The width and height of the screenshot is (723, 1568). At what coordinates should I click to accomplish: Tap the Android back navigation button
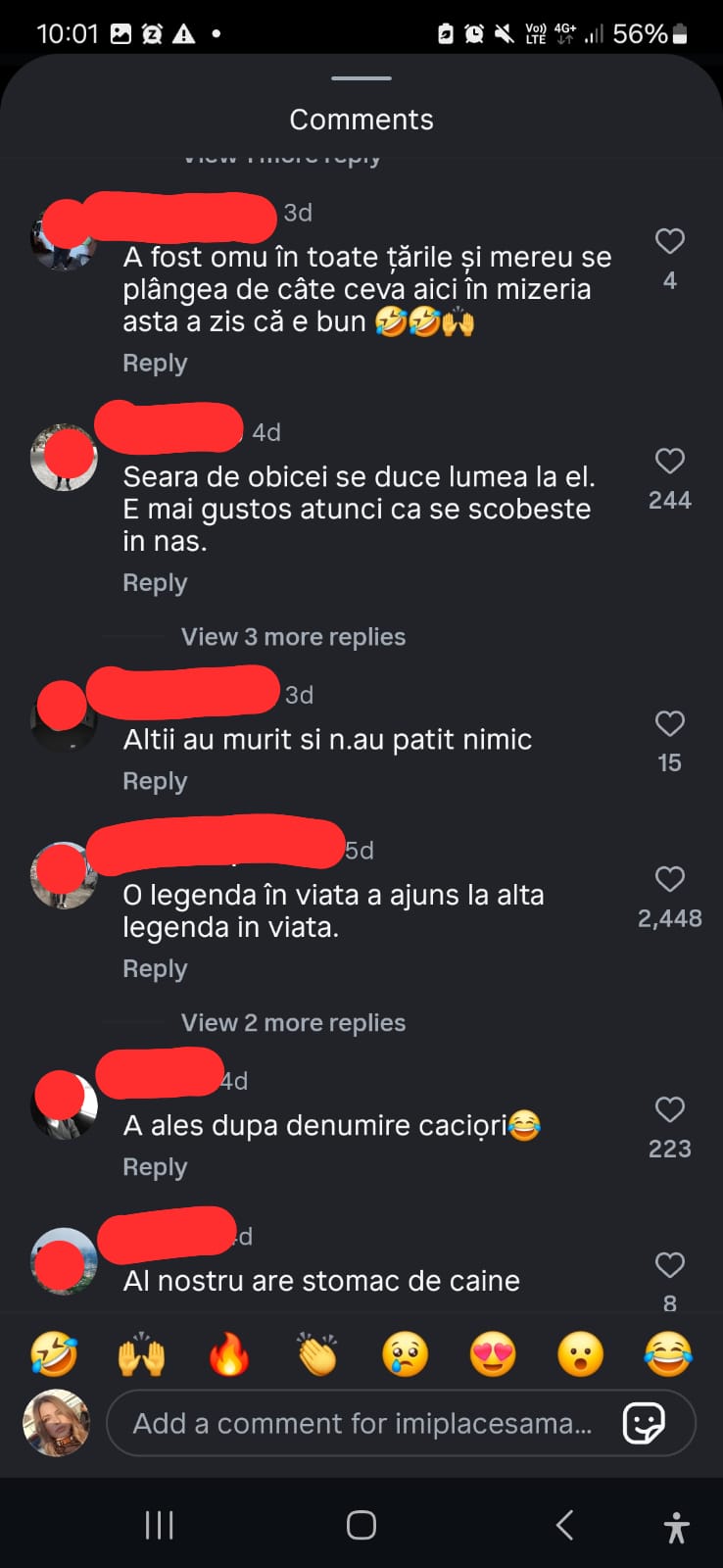(564, 1525)
